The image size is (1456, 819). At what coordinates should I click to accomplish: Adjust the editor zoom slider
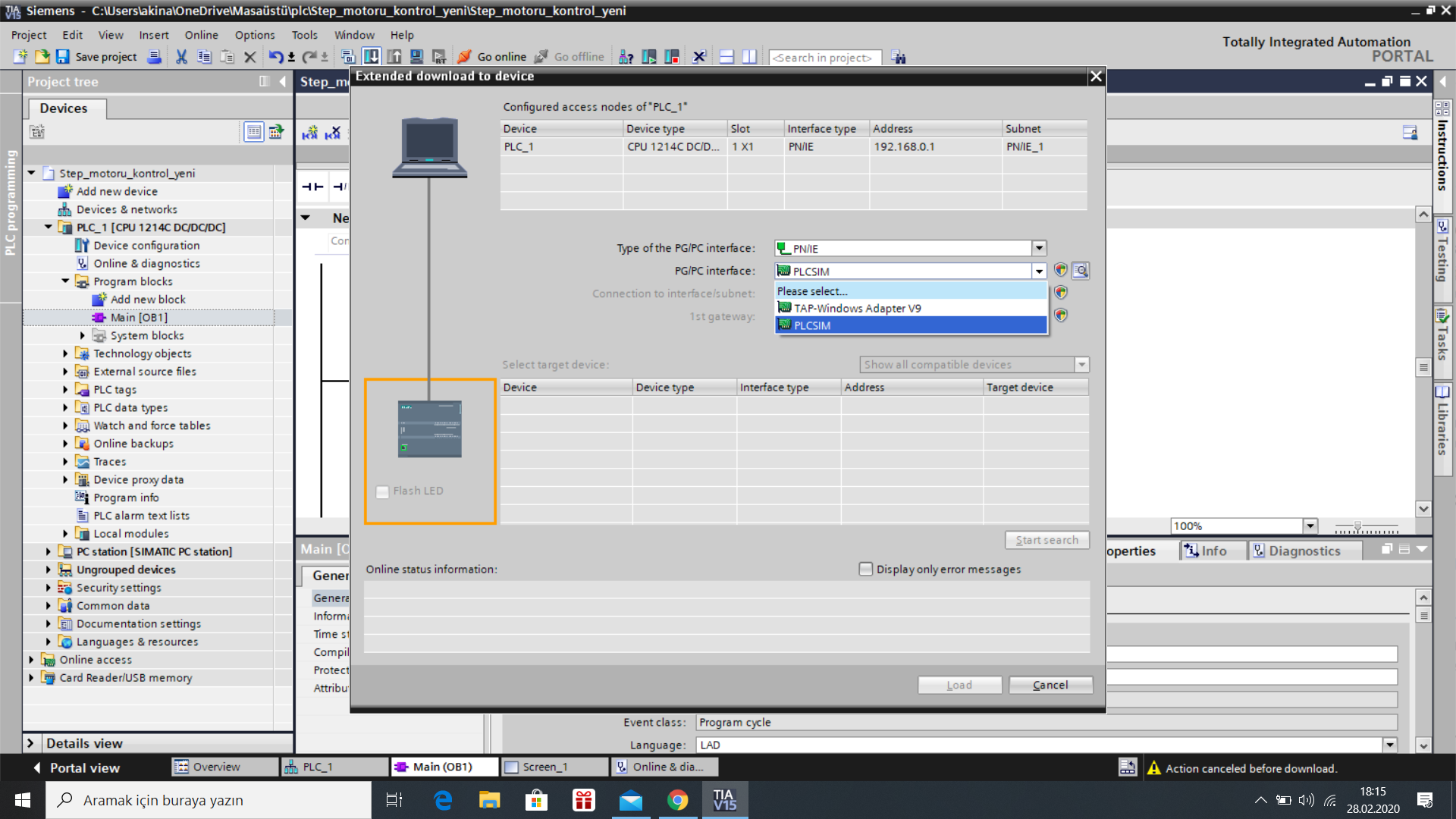(x=1357, y=526)
